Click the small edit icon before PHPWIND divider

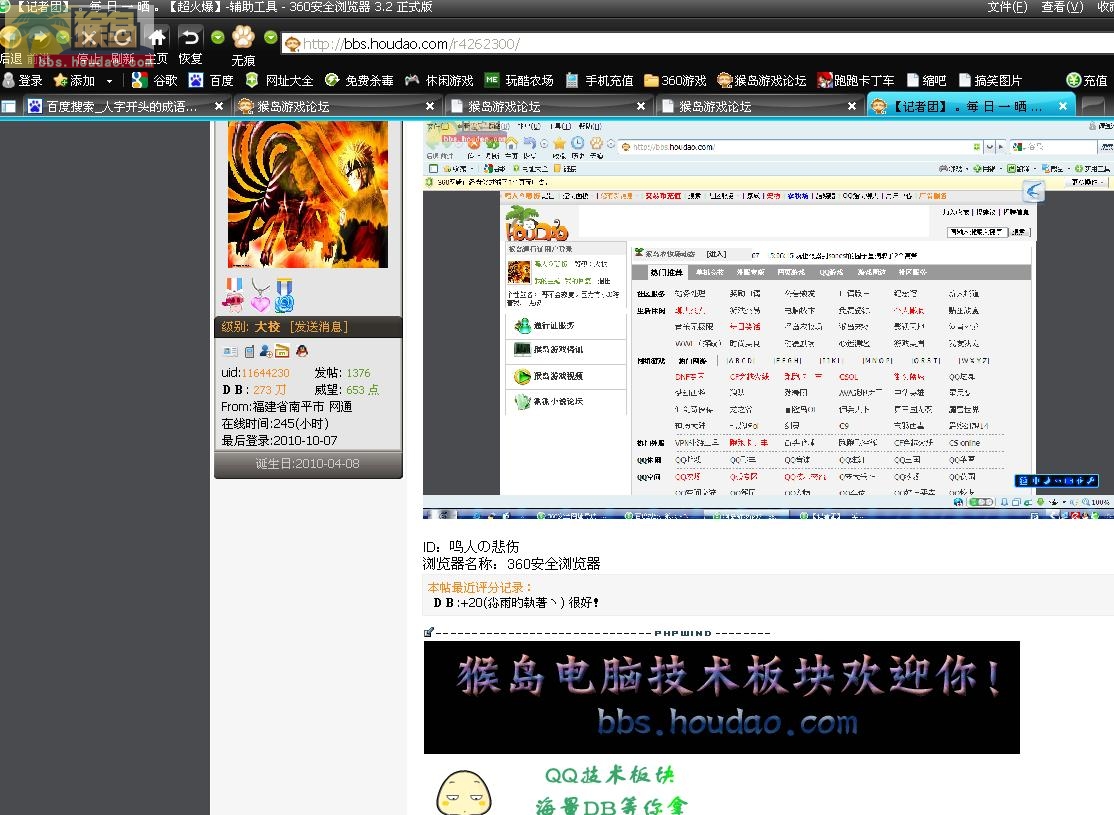click(428, 632)
